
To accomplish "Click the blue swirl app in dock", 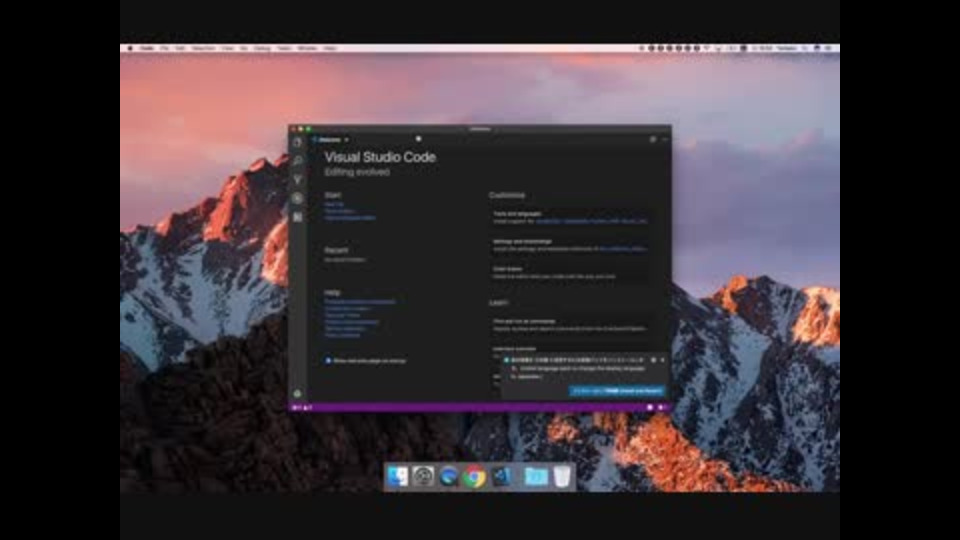I will click(x=448, y=476).
